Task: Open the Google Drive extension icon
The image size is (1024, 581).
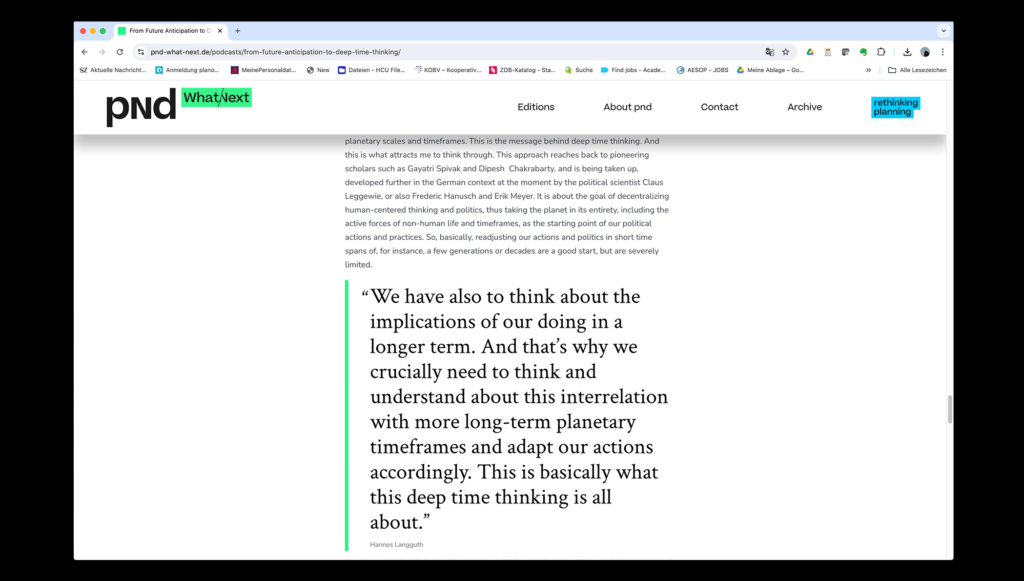Action: click(811, 51)
